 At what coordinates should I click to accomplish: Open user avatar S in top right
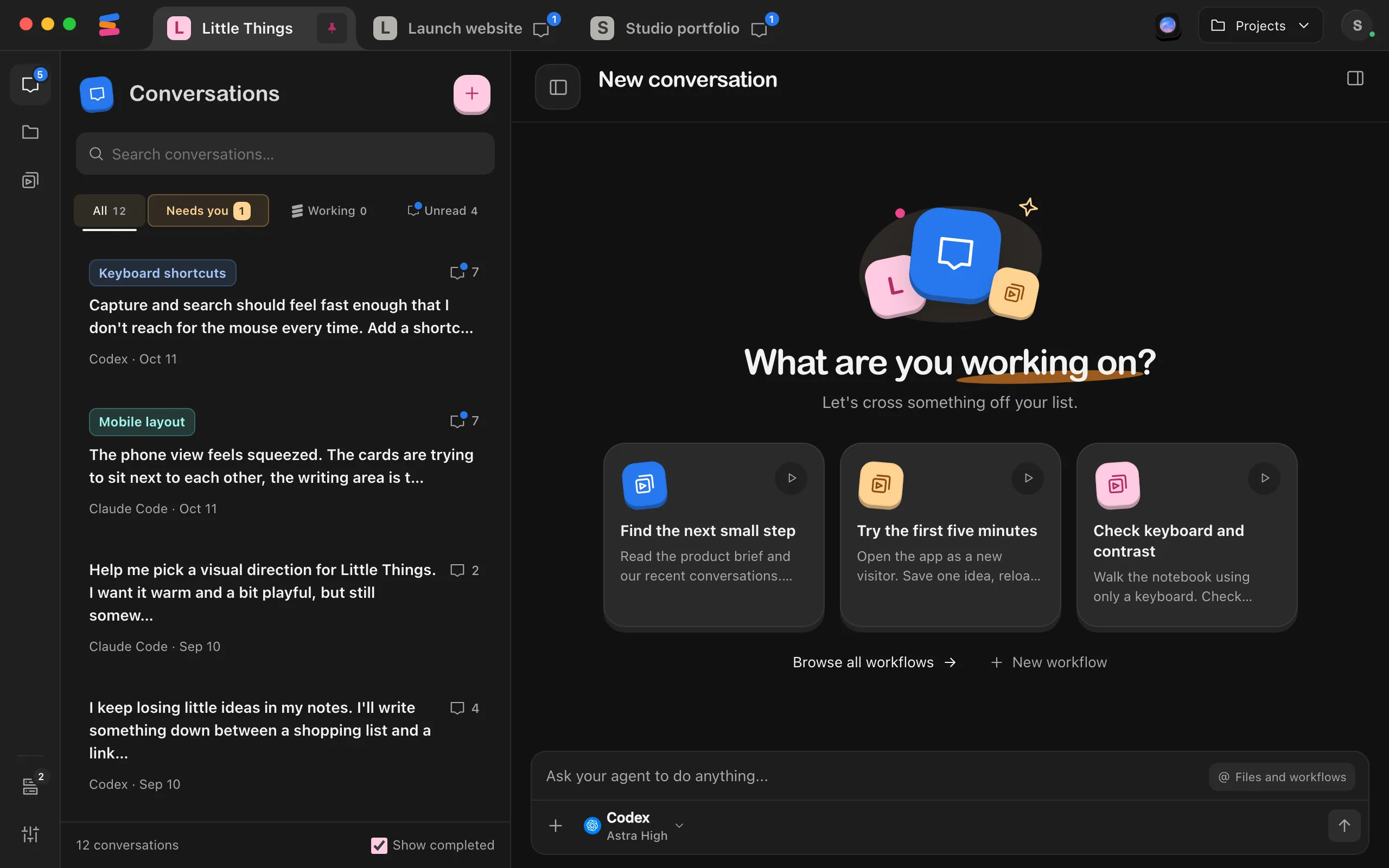point(1358,26)
